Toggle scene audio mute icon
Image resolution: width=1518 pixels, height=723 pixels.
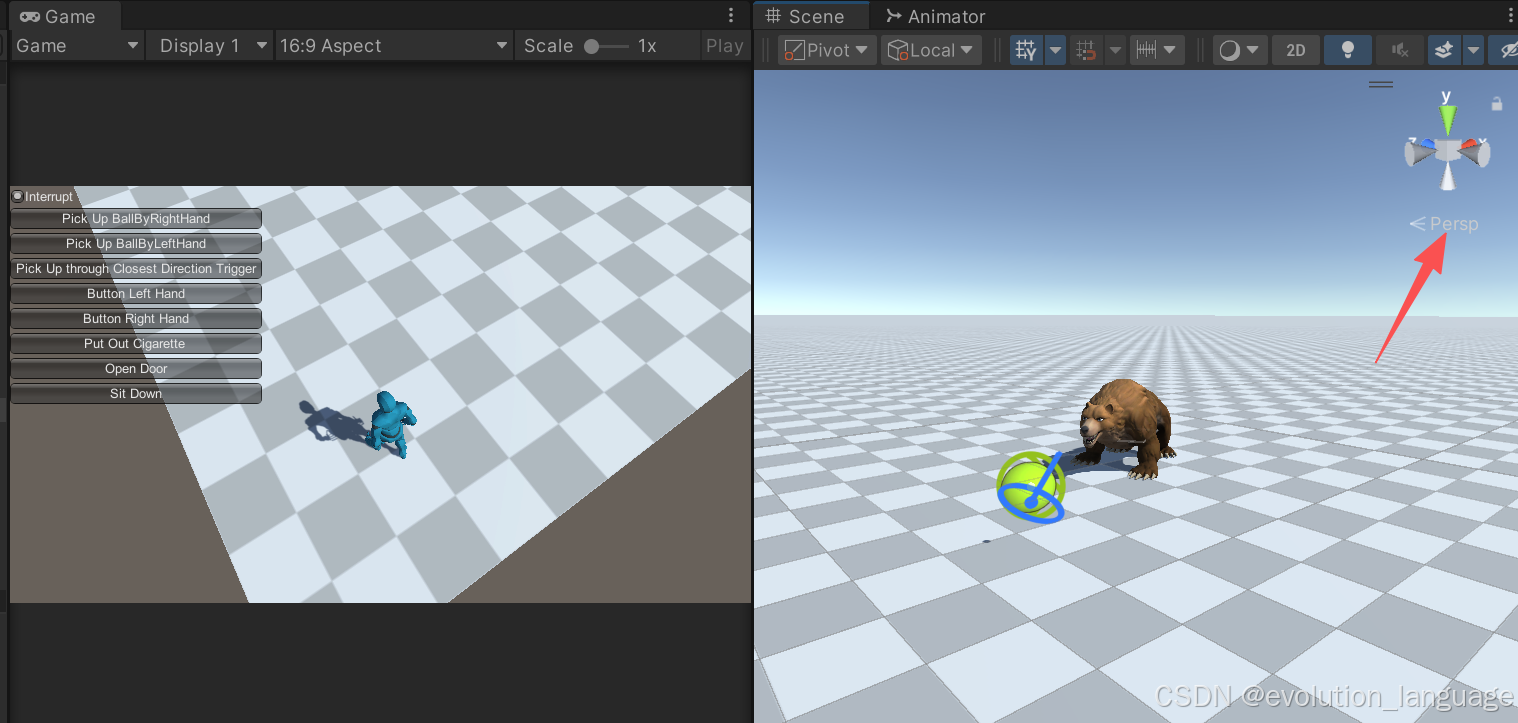tap(1399, 50)
